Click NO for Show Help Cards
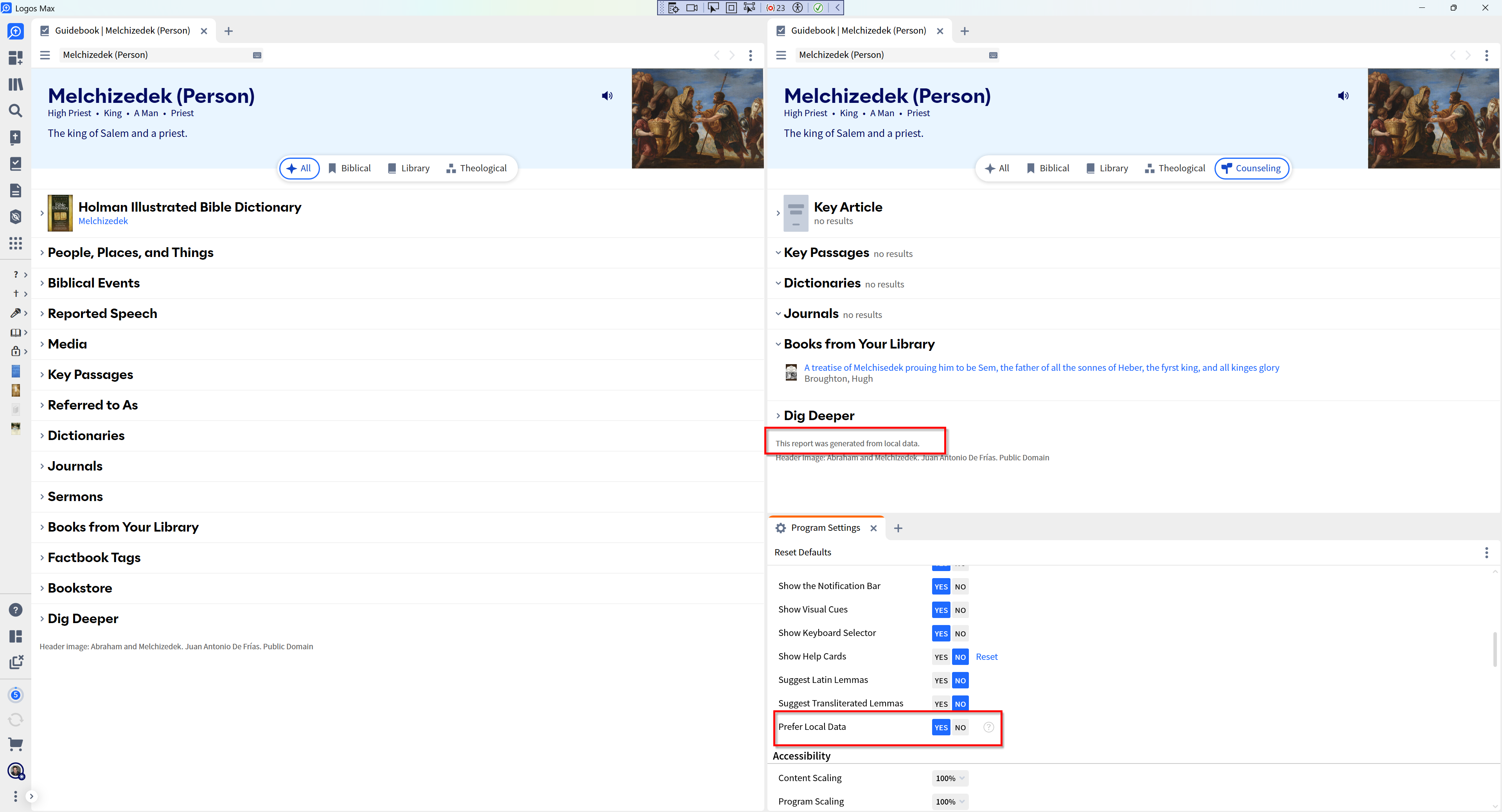 (x=960, y=657)
